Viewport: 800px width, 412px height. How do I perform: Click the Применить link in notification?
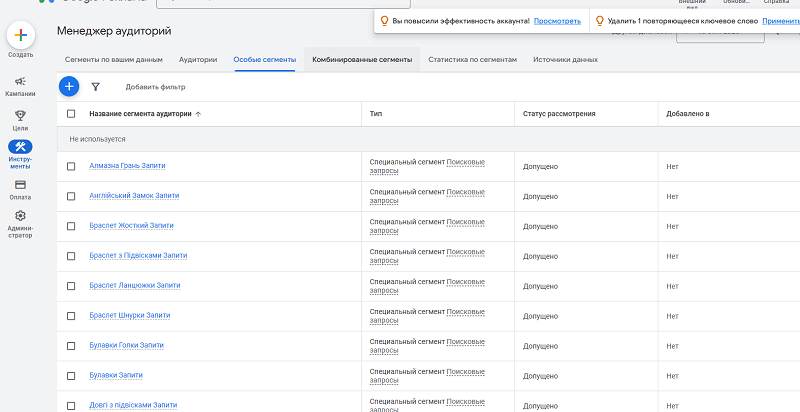(781, 21)
